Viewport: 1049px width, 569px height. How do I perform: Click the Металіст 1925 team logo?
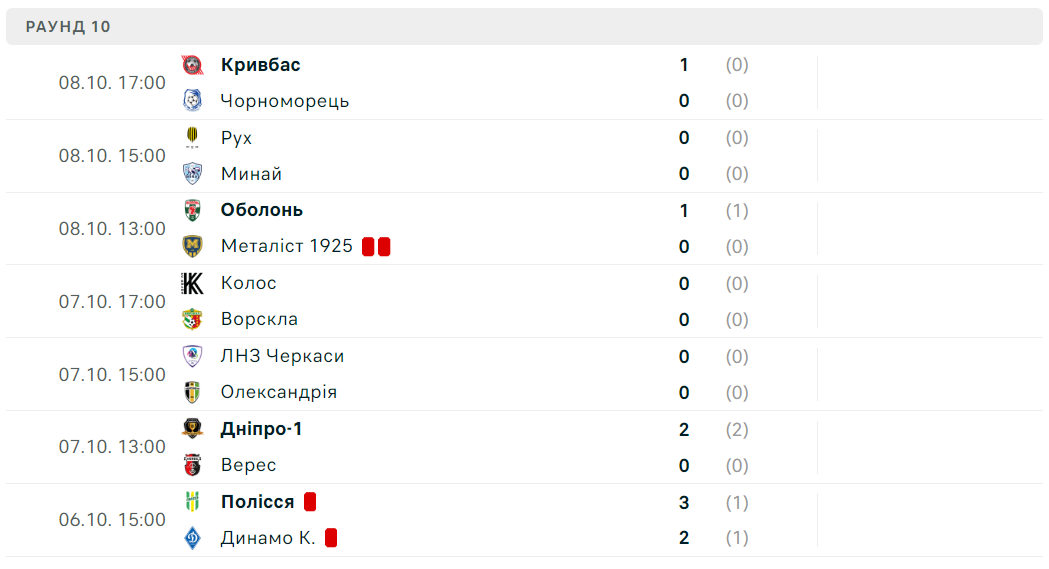(192, 246)
